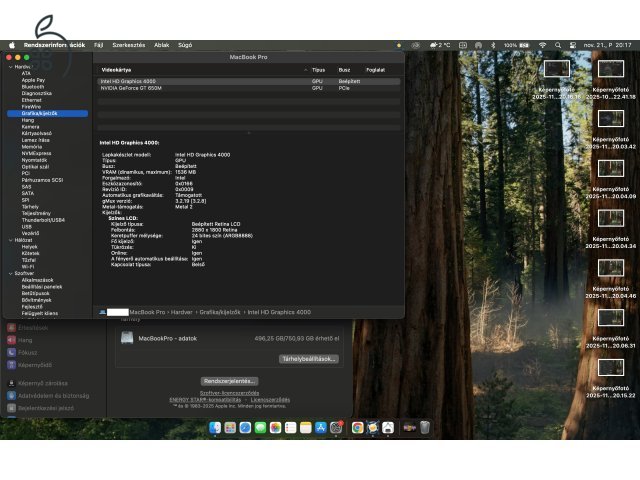Select Grafika/kijelzők in the sidebar
The height and width of the screenshot is (480, 640).
[47, 113]
